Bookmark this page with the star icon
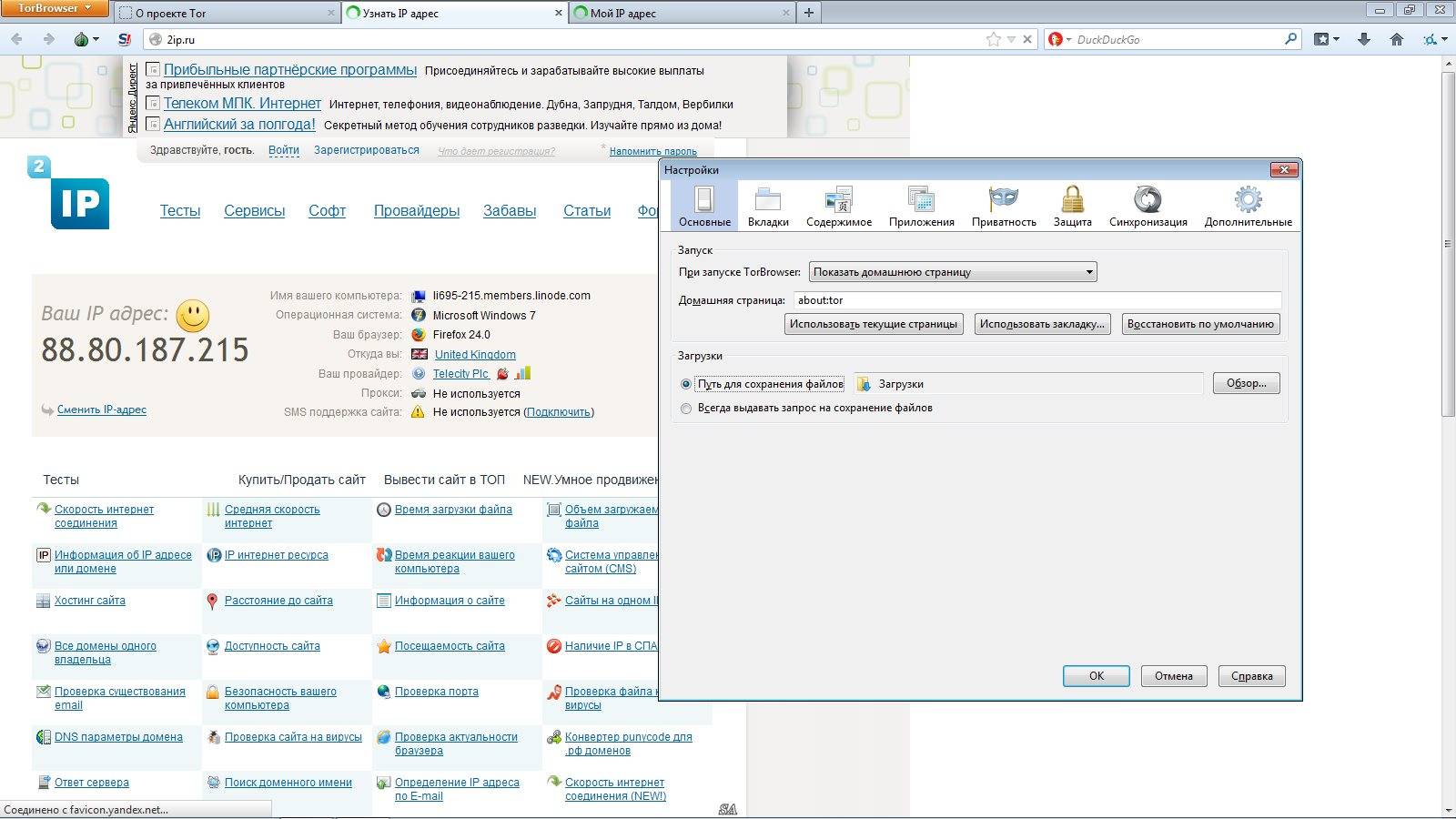 [x=993, y=39]
